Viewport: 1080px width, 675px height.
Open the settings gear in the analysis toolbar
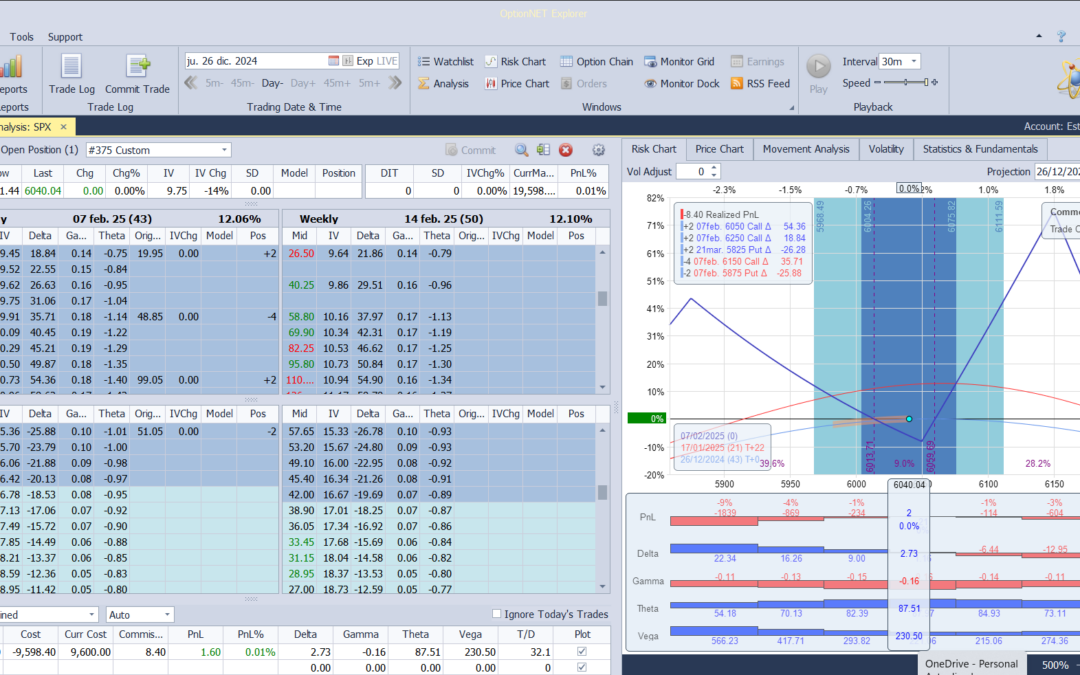[x=598, y=150]
